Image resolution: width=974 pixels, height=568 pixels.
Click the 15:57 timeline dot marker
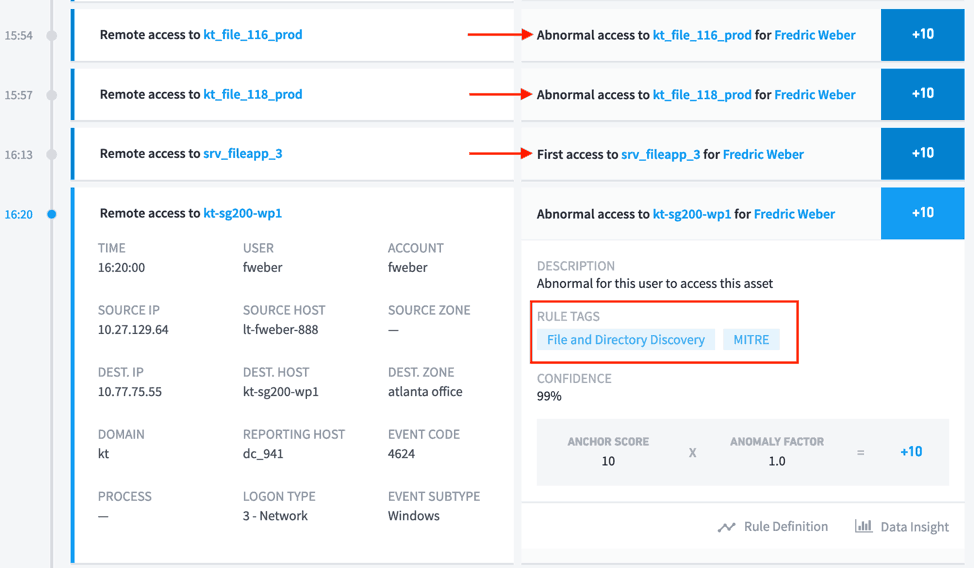coord(52,95)
